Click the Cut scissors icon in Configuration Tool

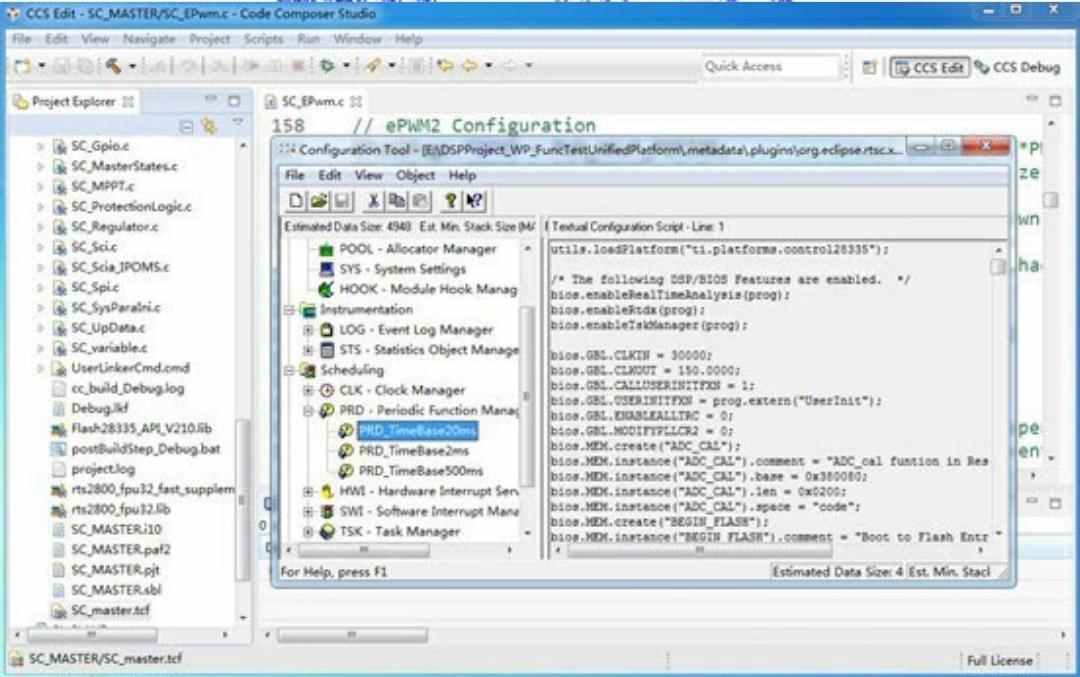point(373,200)
